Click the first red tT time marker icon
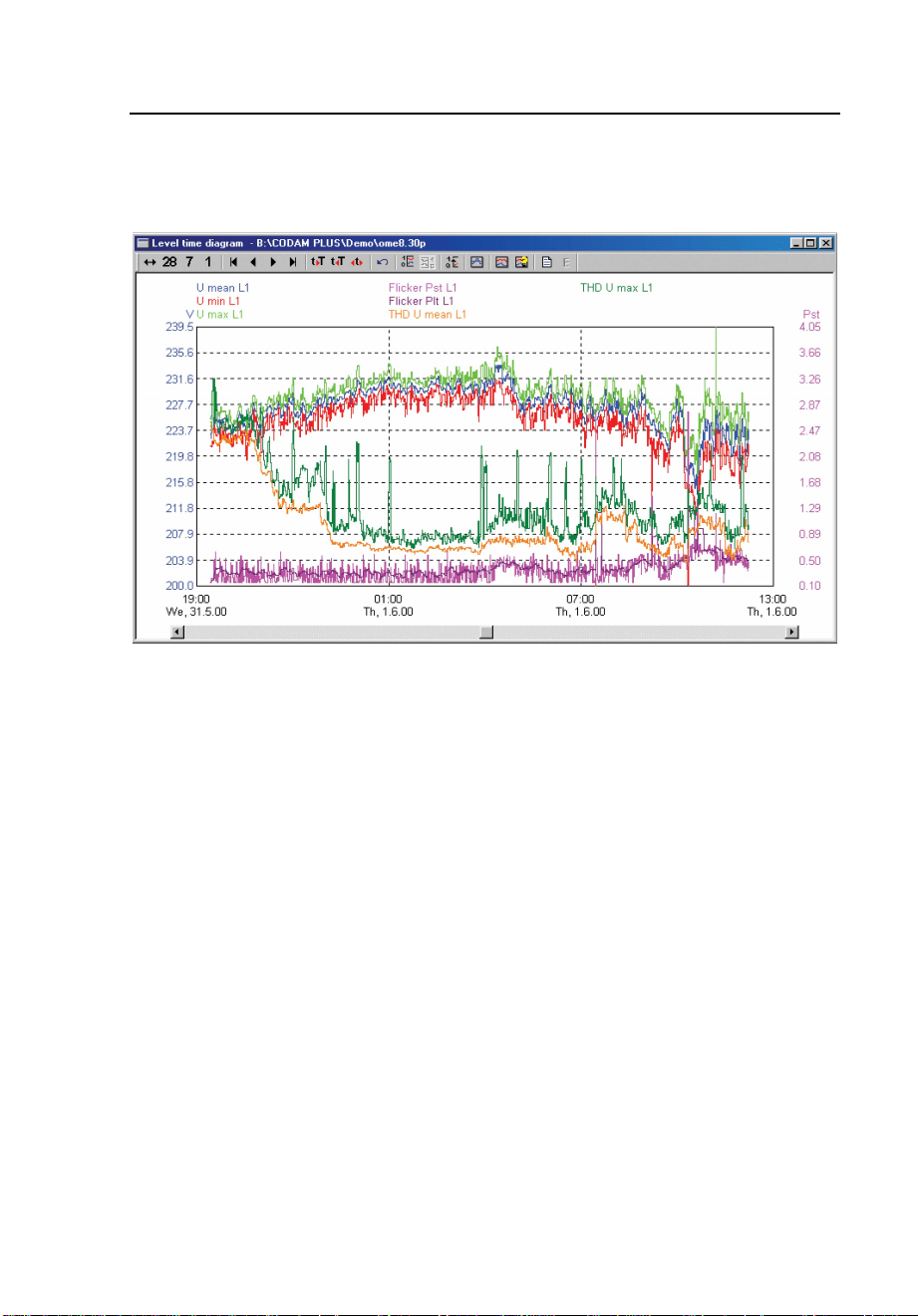 [x=318, y=262]
